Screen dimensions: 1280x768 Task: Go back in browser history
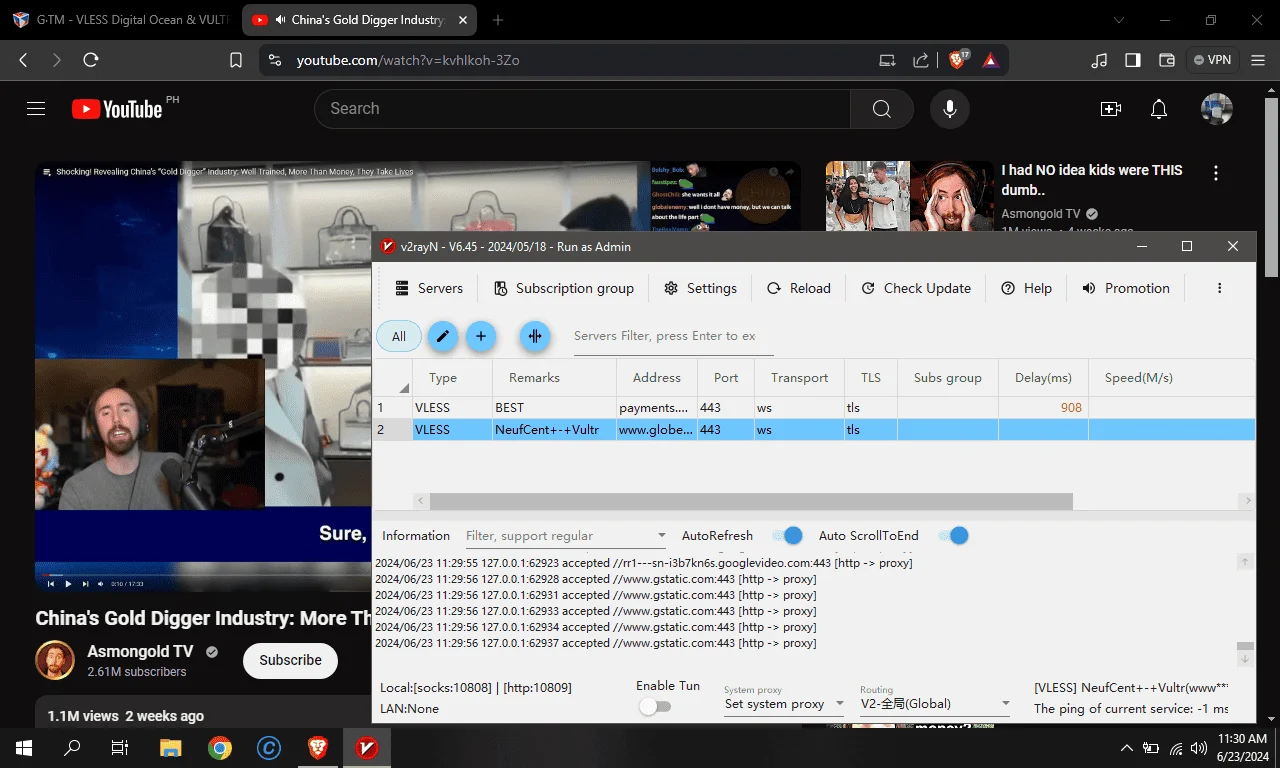coord(23,60)
